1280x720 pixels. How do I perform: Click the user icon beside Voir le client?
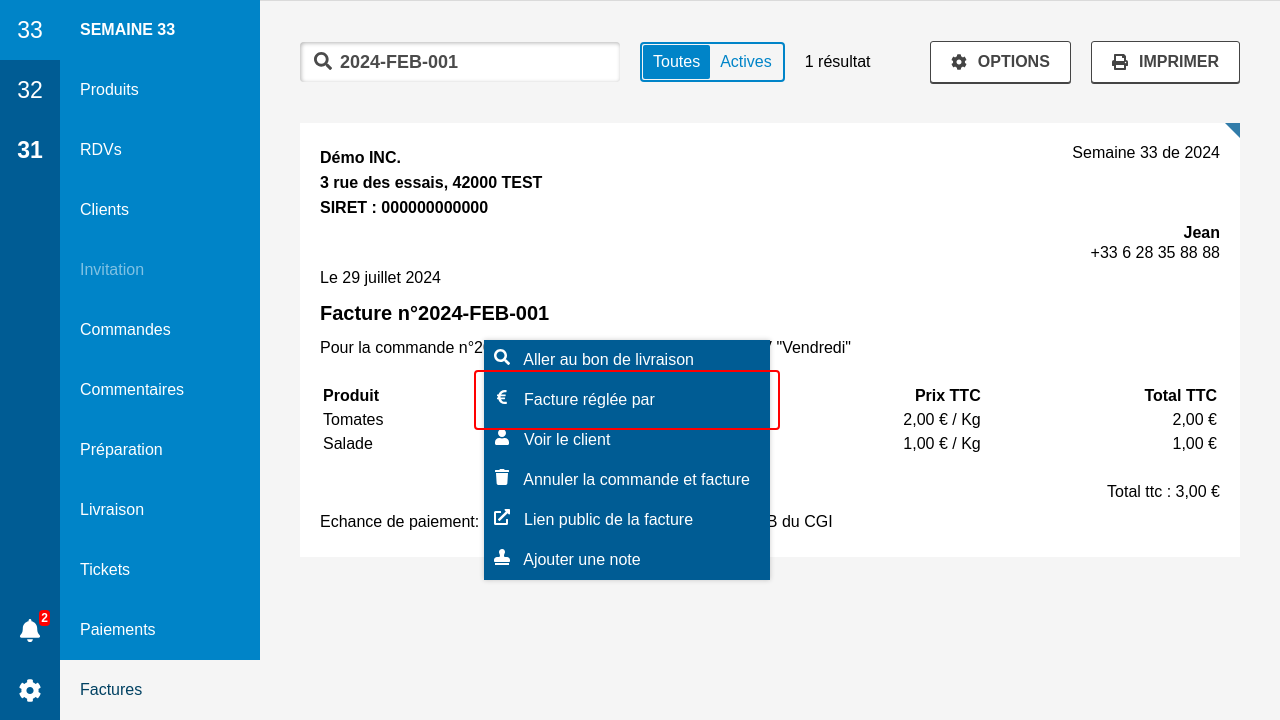coord(502,438)
